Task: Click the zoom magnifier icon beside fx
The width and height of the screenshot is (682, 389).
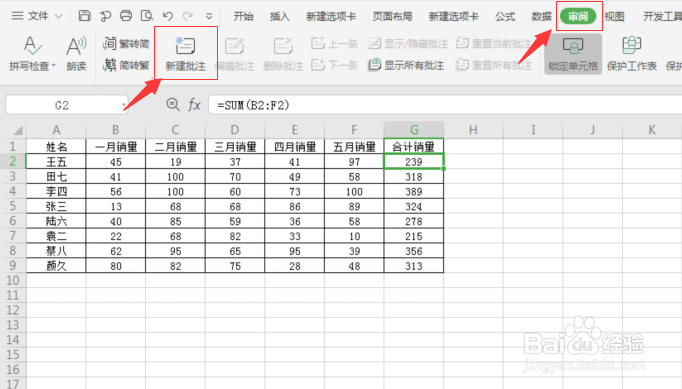Action: point(173,104)
